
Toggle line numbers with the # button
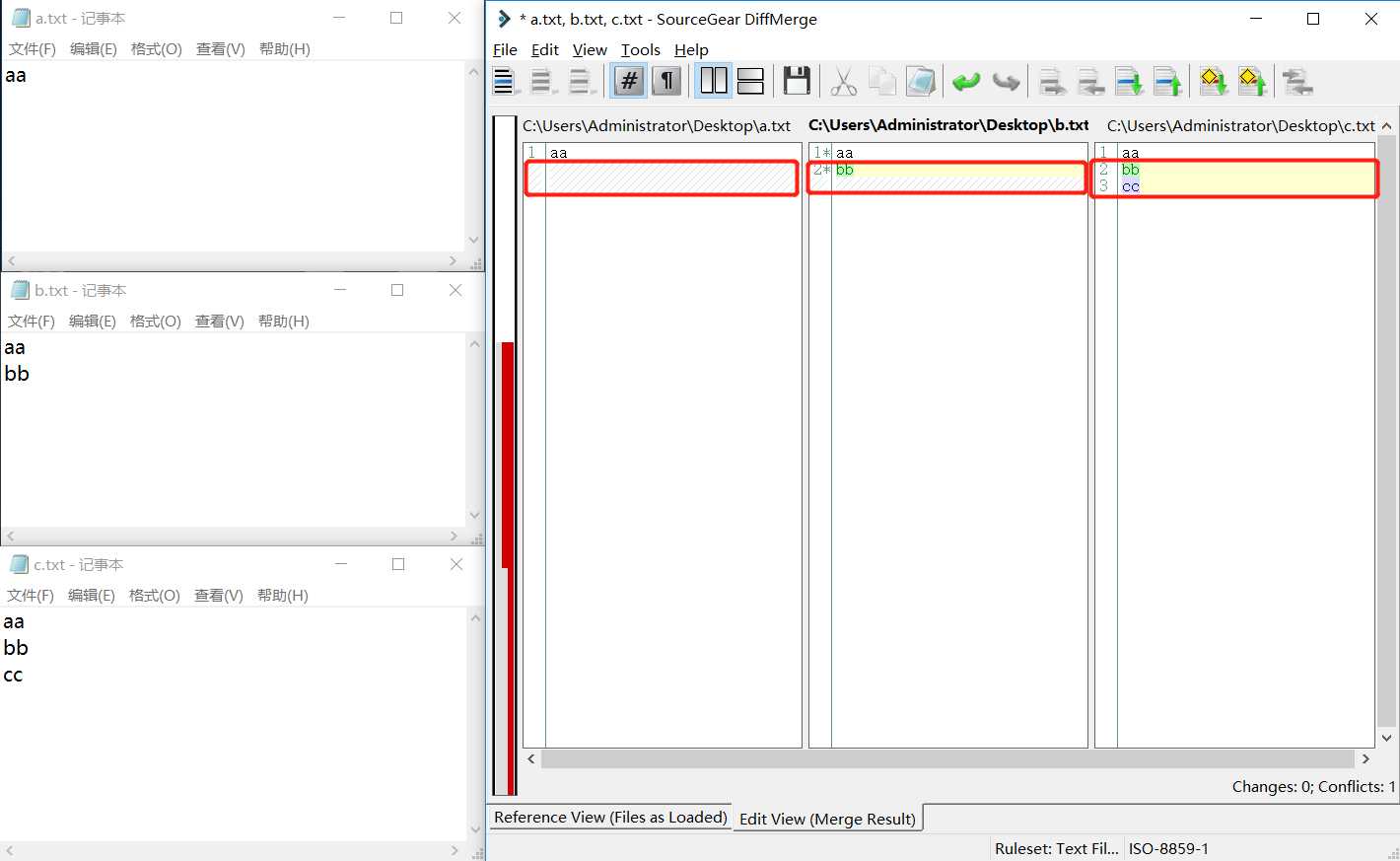[629, 81]
